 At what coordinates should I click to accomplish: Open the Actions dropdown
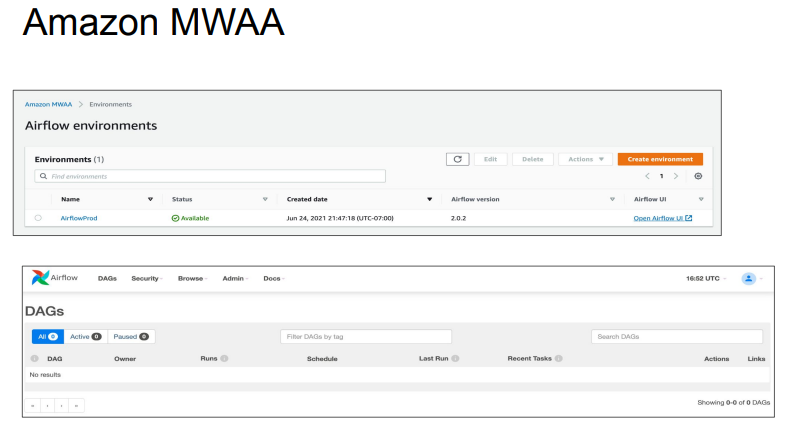[x=586, y=159]
